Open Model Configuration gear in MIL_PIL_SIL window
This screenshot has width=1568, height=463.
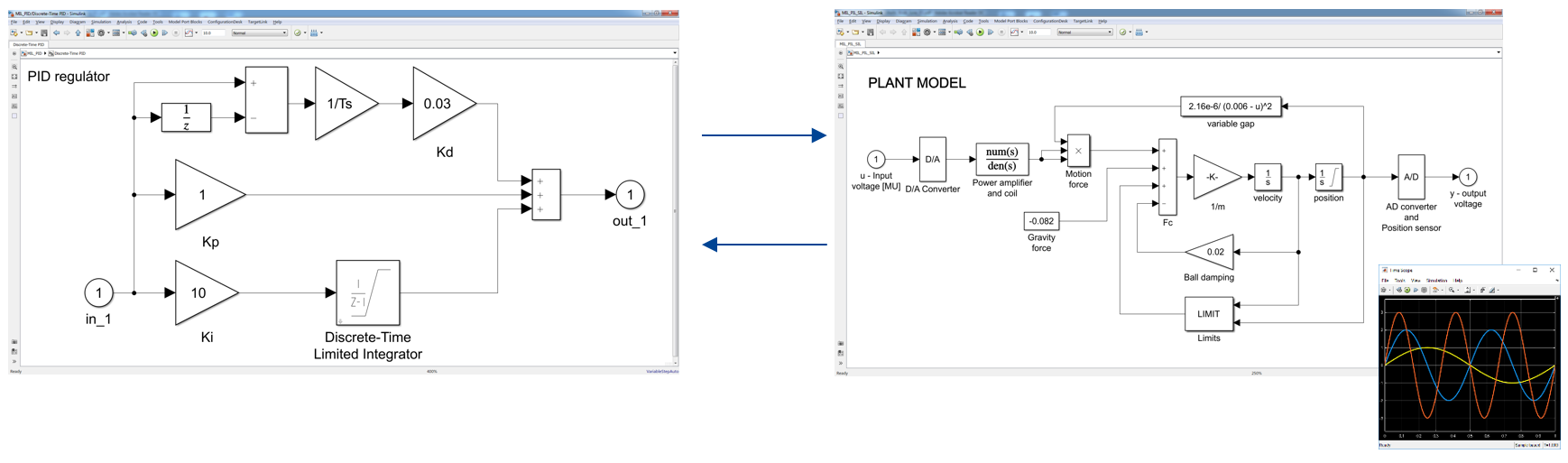pyautogui.click(x=927, y=32)
